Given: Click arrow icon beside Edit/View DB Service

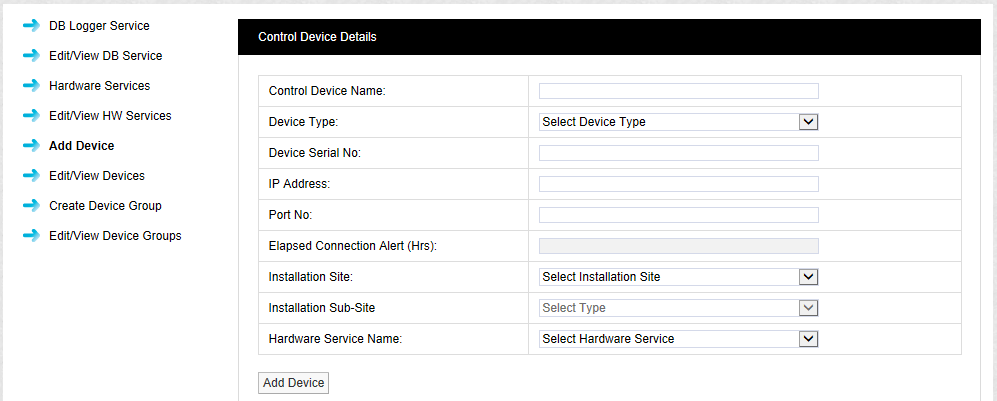Looking at the screenshot, I should (30, 56).
